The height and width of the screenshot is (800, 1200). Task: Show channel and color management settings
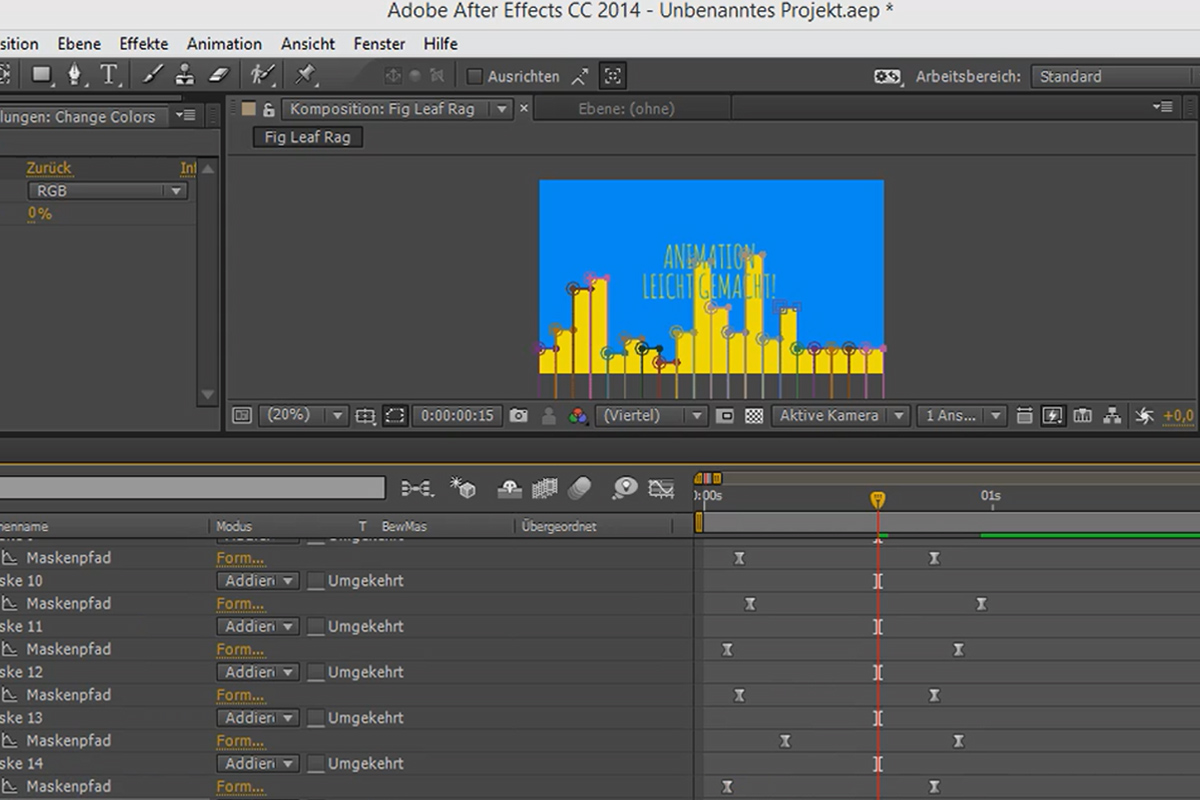click(578, 415)
